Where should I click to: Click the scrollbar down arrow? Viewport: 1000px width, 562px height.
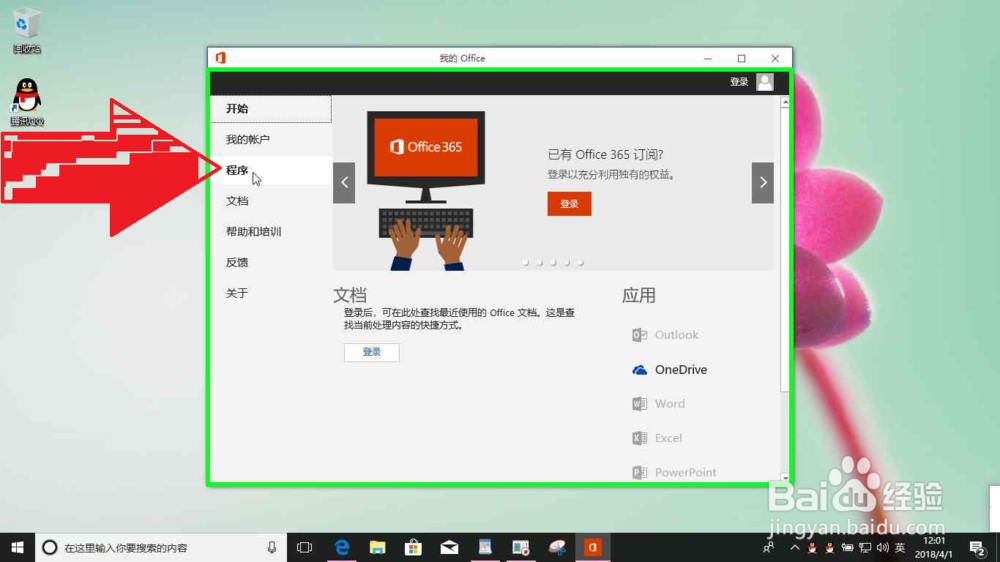(785, 477)
